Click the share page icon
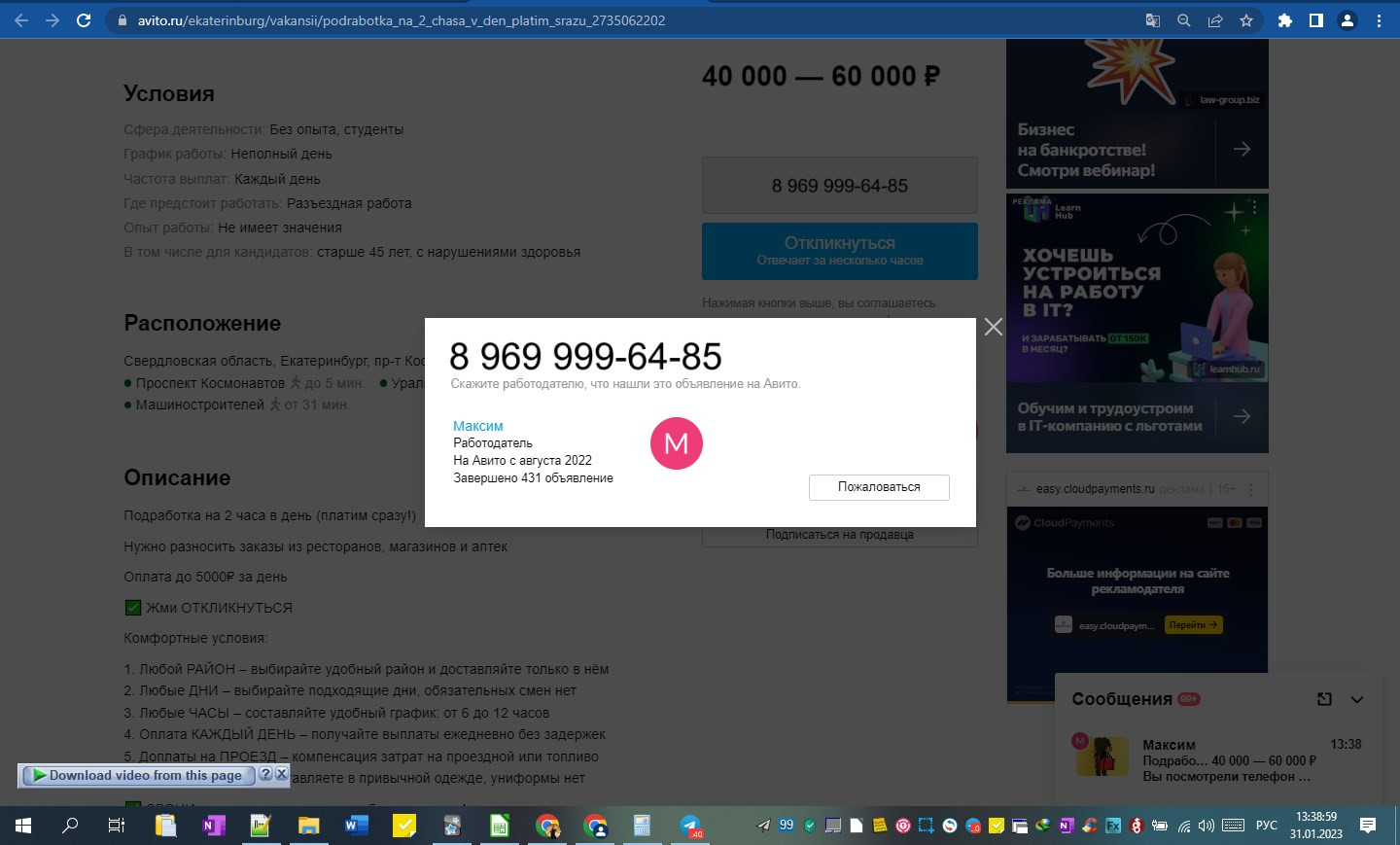1400x845 pixels. click(1215, 20)
